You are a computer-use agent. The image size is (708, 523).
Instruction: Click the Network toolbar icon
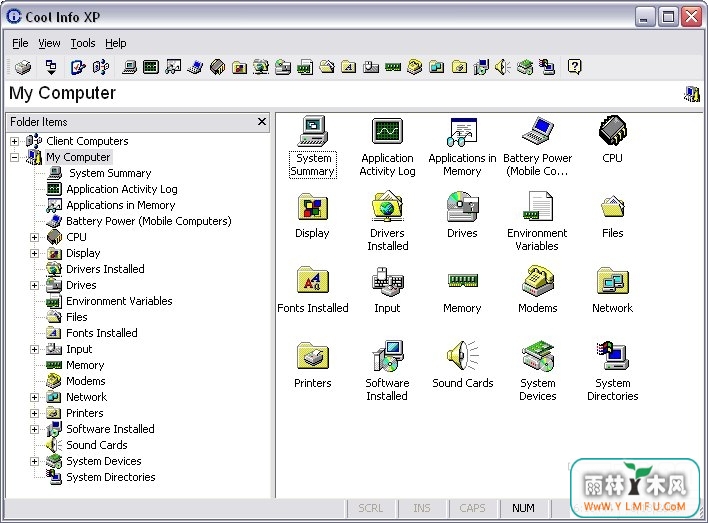(437, 67)
